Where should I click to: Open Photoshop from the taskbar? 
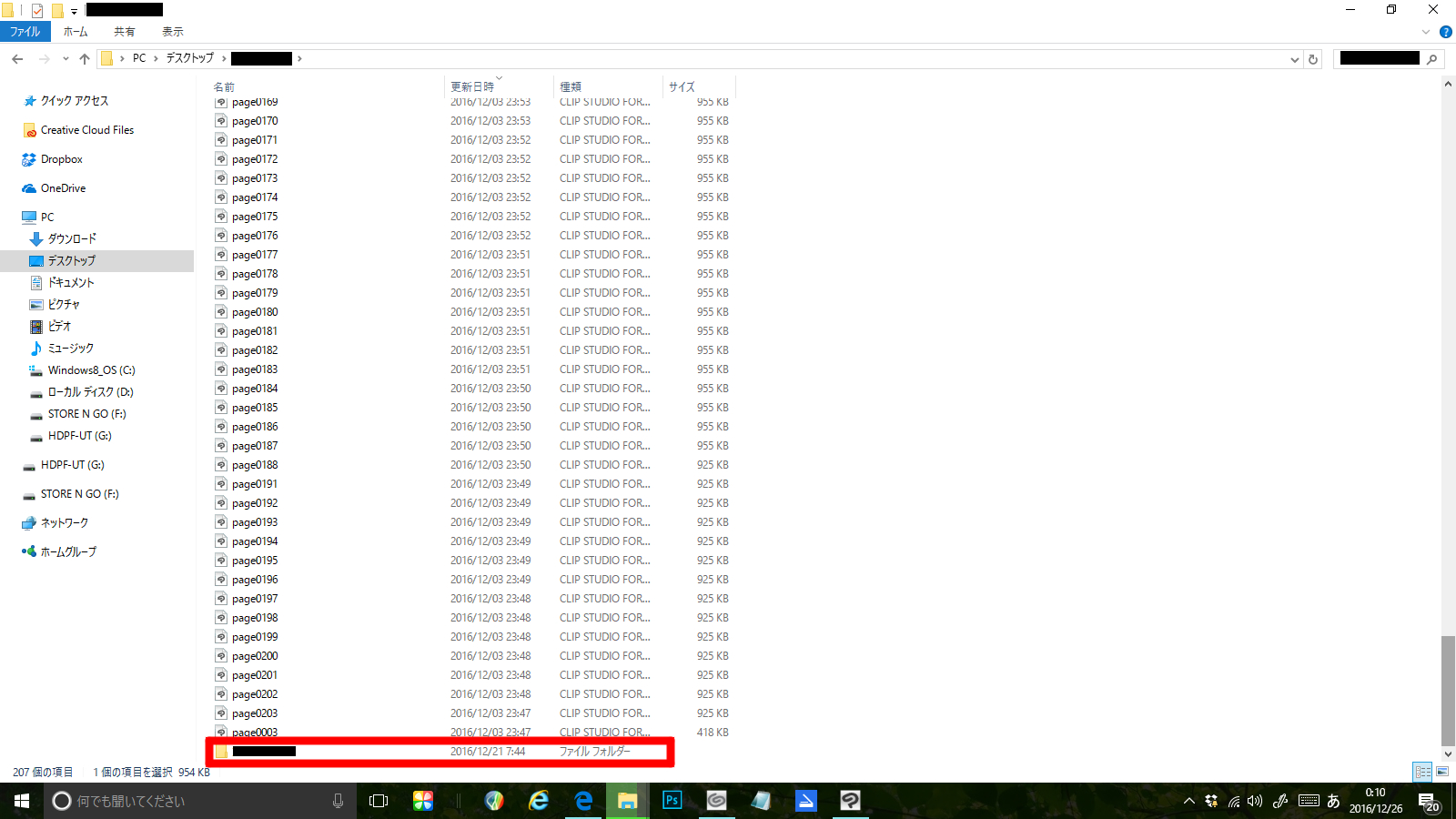(x=672, y=801)
